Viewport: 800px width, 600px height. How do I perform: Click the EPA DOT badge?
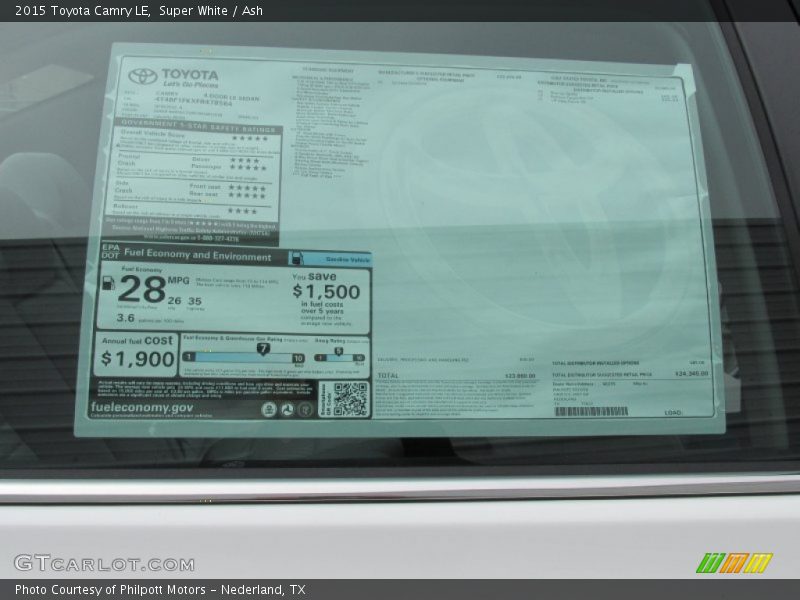(110, 251)
